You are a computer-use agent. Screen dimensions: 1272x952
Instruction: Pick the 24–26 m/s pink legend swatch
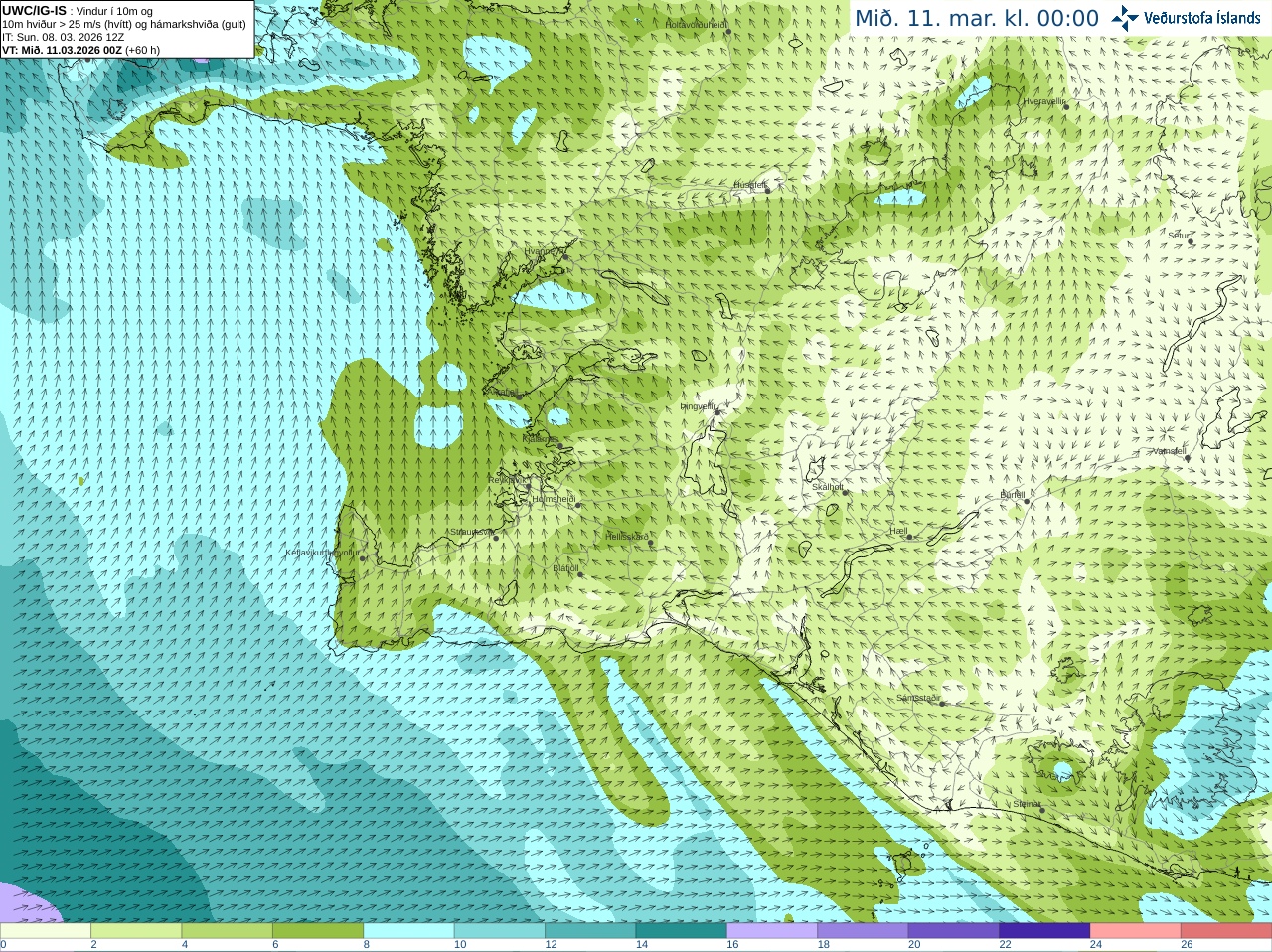click(1136, 931)
